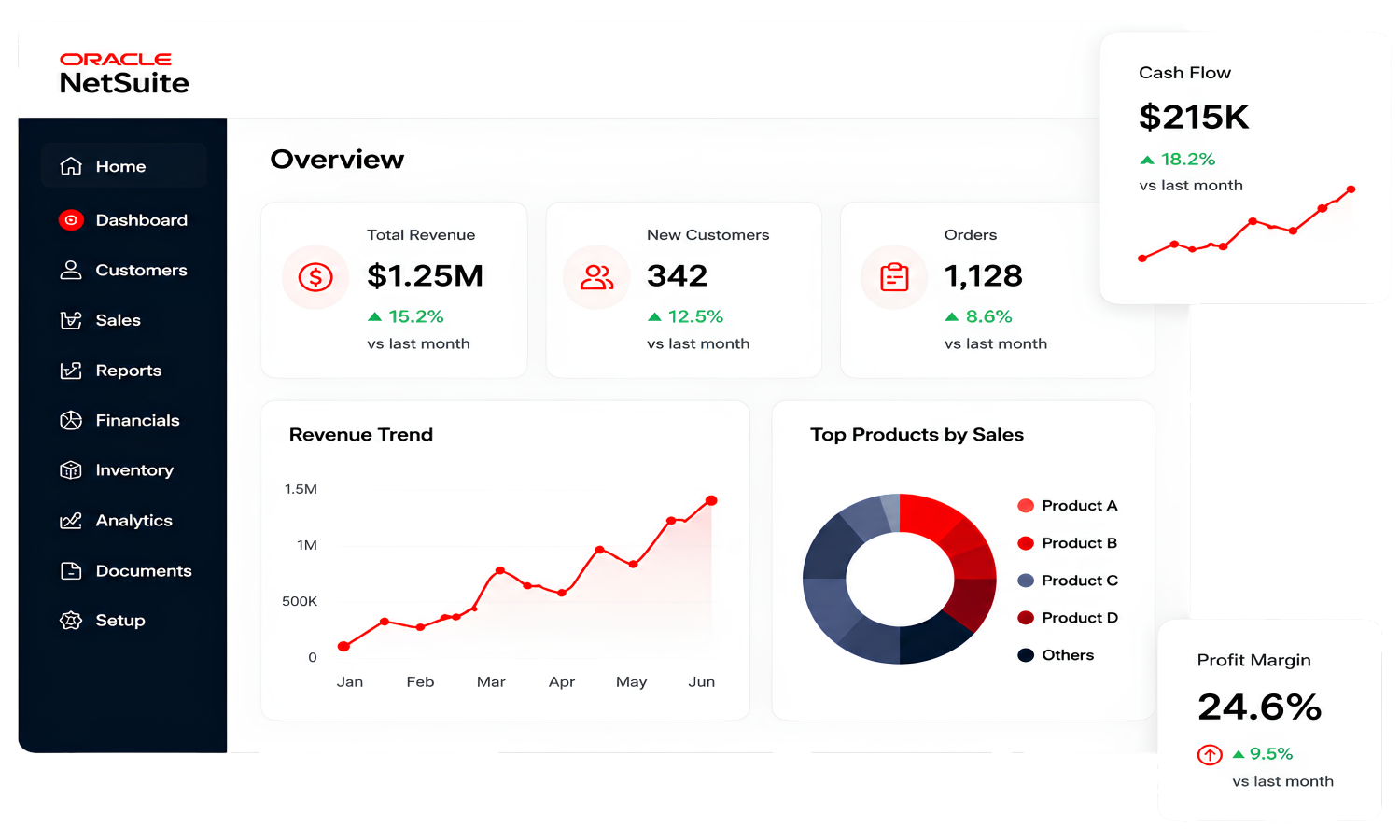This screenshot has height=840, width=1400.
Task: Click the green up triangle beside 18.2%
Action: pos(1147,160)
